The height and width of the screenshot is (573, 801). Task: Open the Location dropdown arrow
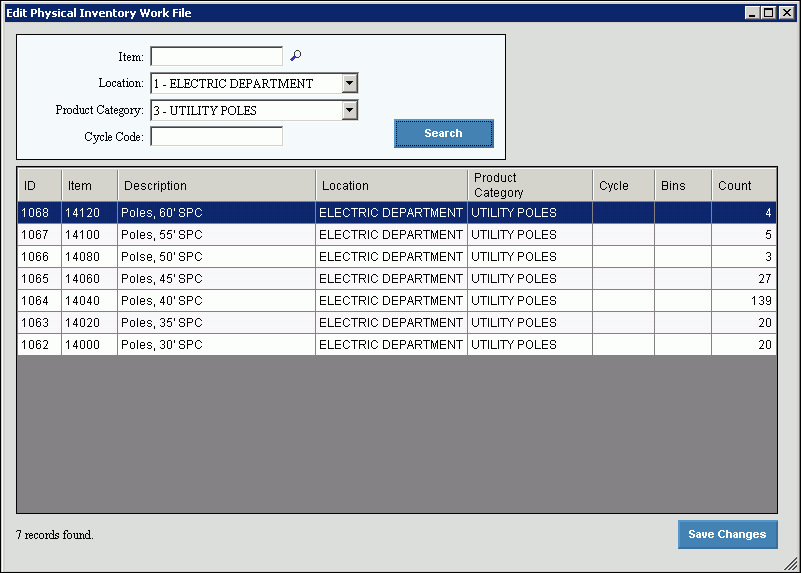pos(349,84)
